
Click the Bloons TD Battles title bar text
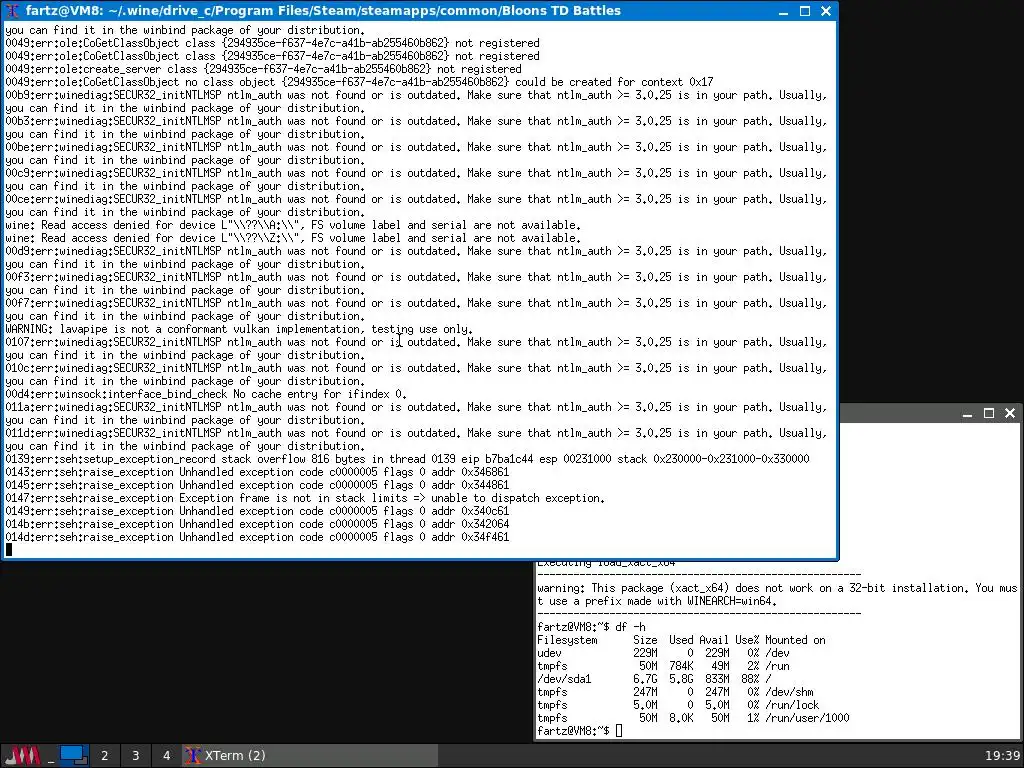323,11
